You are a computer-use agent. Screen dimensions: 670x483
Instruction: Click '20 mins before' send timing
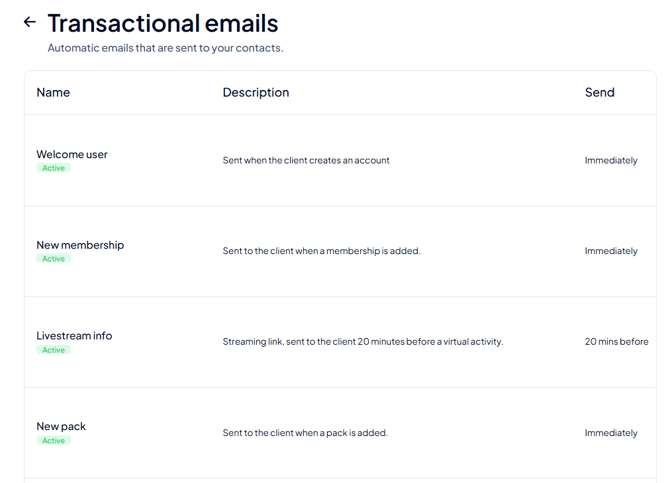(617, 342)
